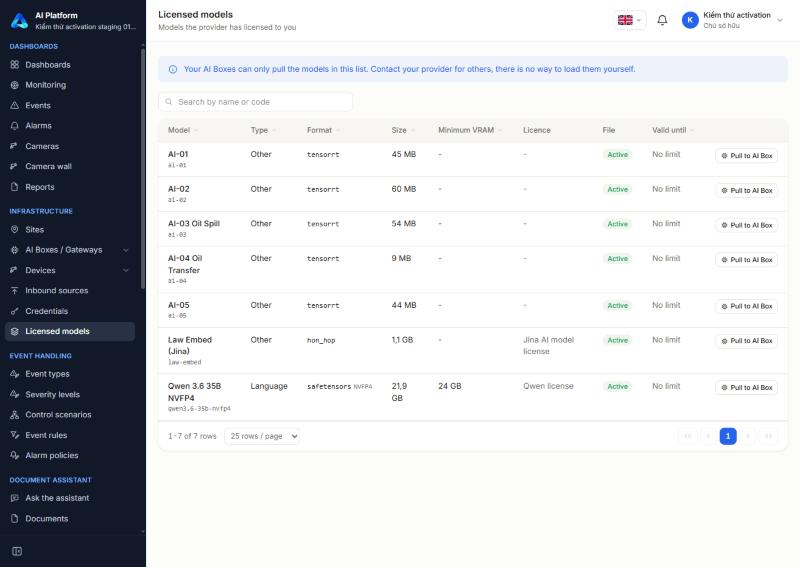Viewport: 800px width, 567px height.
Task: Pull AI-02 model to AI Box
Action: click(746, 190)
